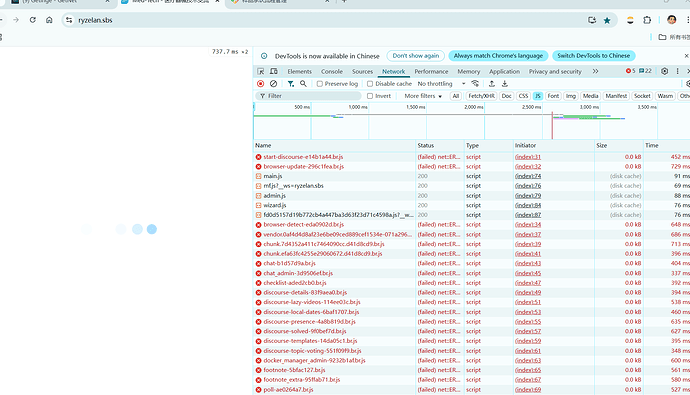The image size is (690, 395).
Task: Select the start-discourse-e14b1a44.br.js request
Action: point(472,157)
